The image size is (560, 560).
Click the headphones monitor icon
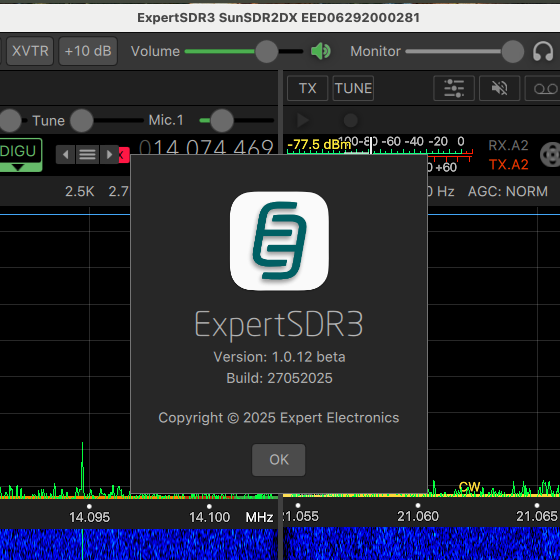pyautogui.click(x=543, y=51)
